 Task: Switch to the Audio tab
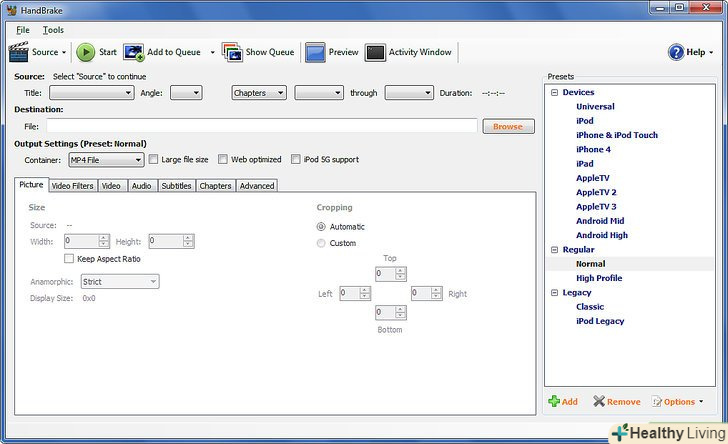(x=142, y=186)
